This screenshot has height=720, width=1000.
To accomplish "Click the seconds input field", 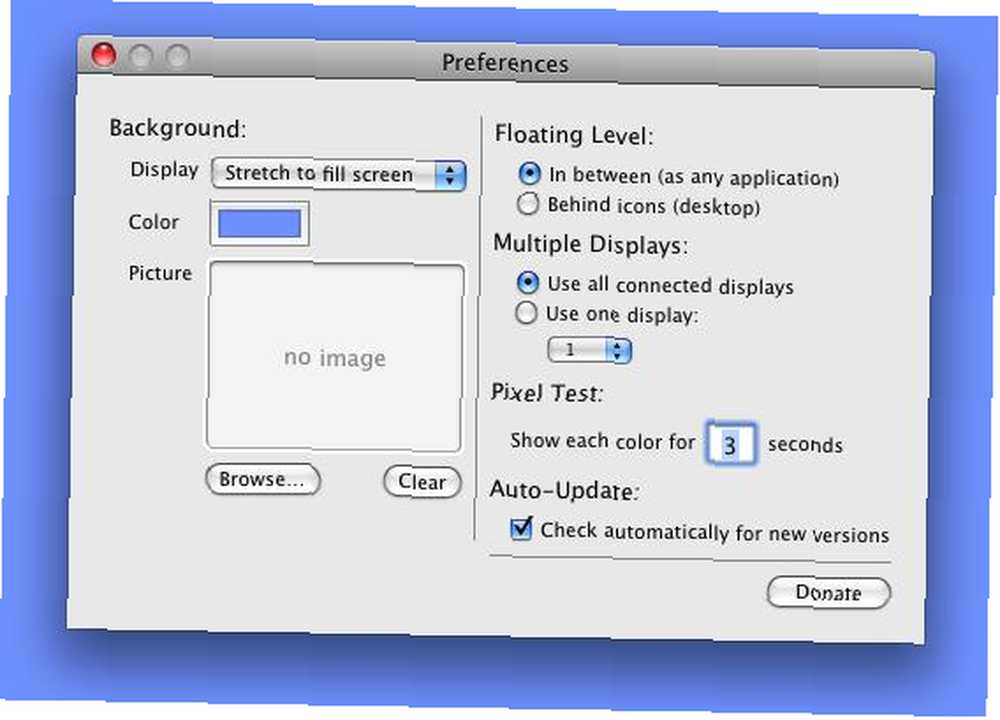I will point(731,444).
